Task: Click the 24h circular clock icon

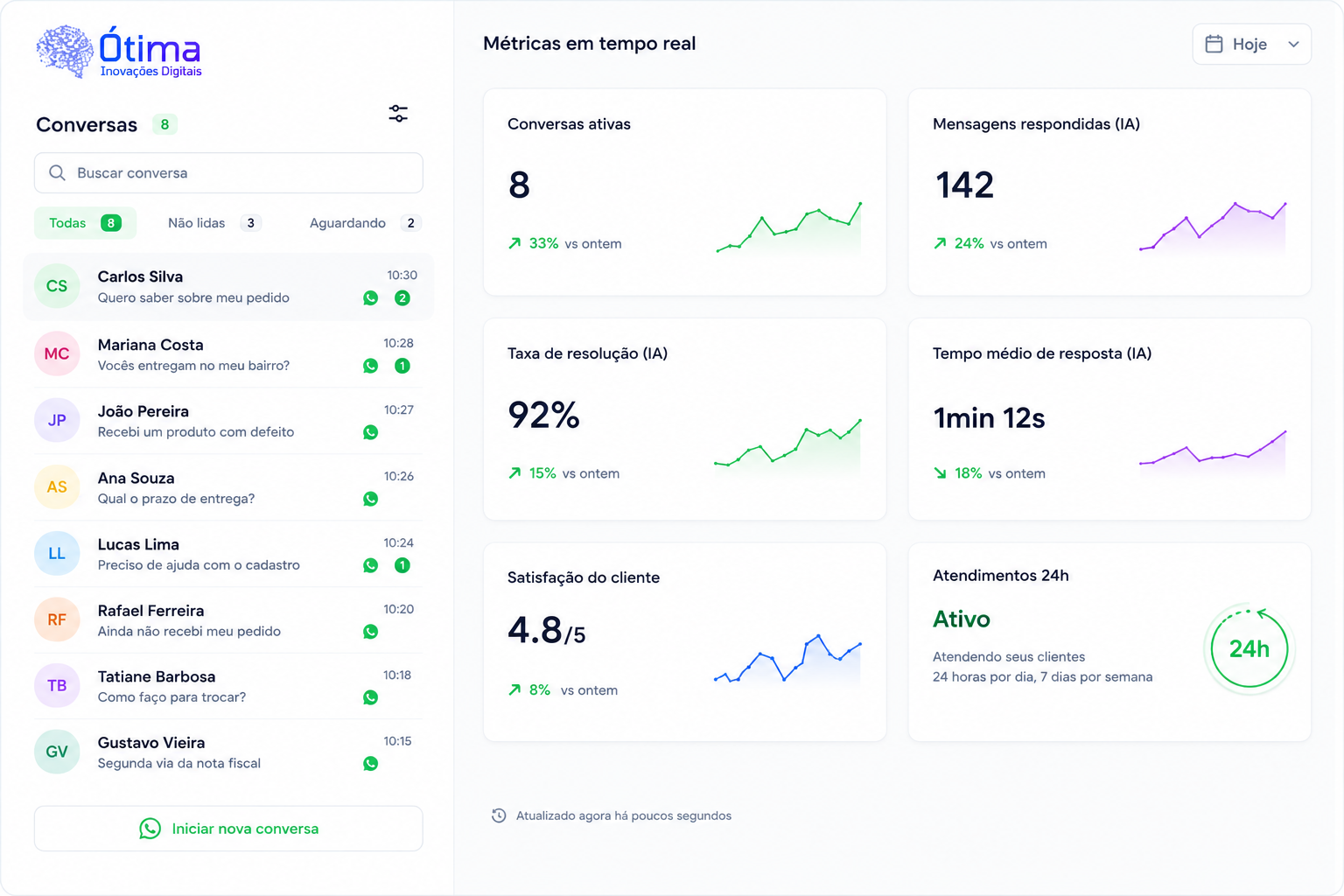Action: [x=1249, y=649]
